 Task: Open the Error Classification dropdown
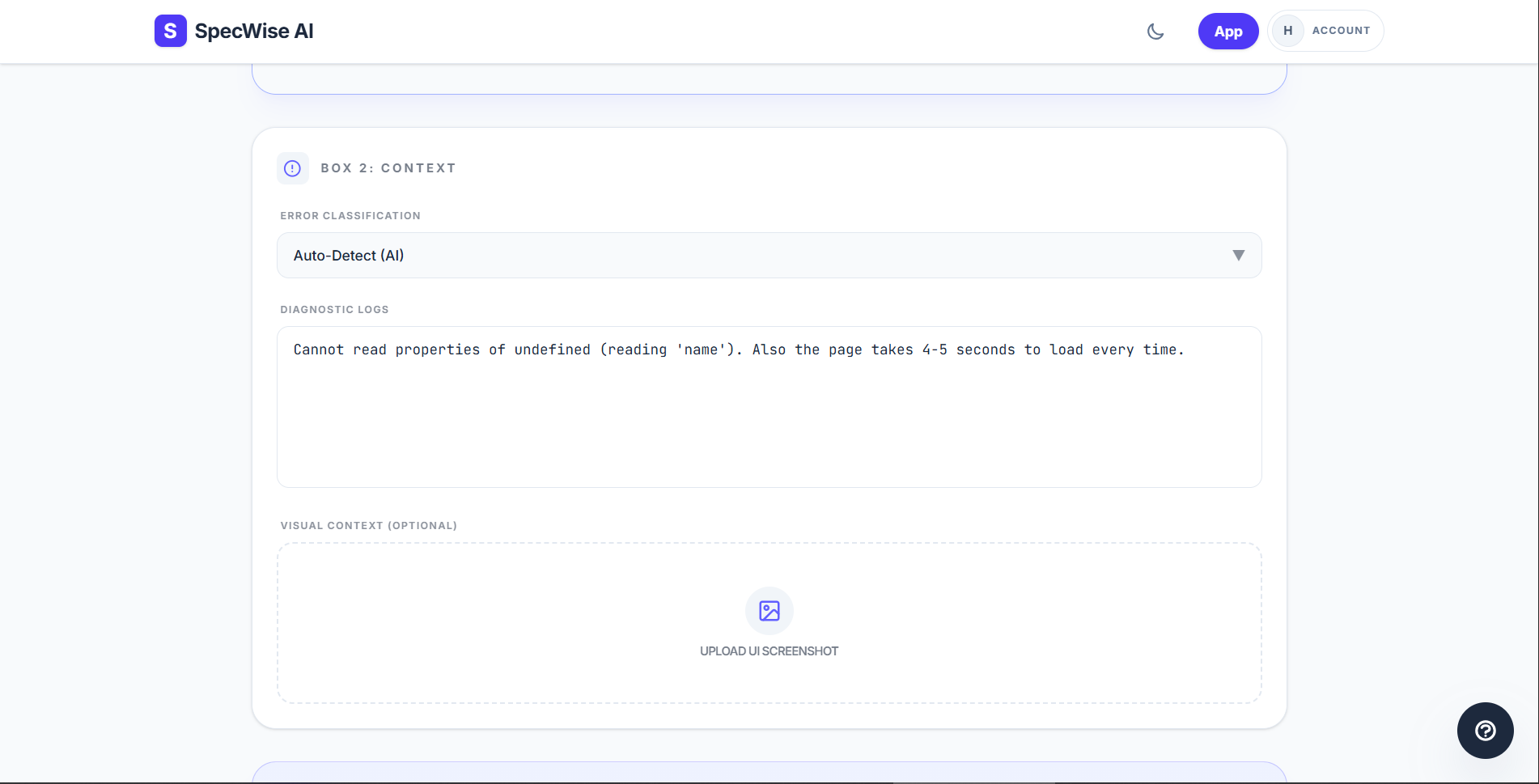(769, 256)
